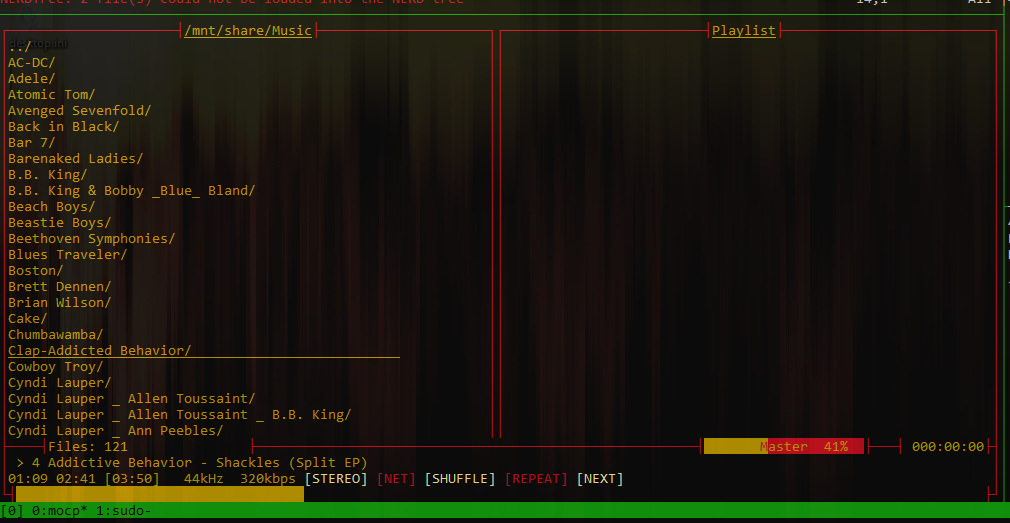This screenshot has height=523, width=1010.
Task: Open the B.B. King/ folder
Action: (48, 175)
